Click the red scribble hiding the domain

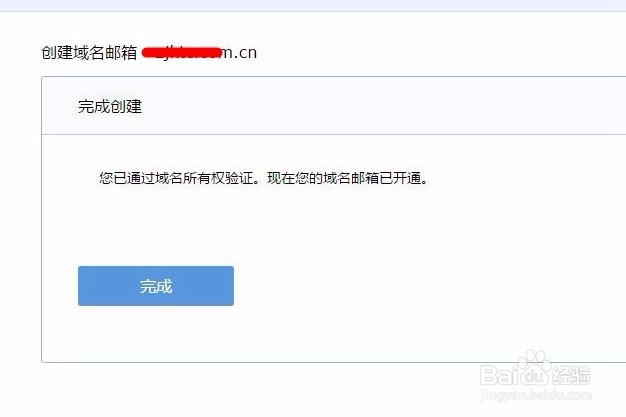click(x=182, y=52)
